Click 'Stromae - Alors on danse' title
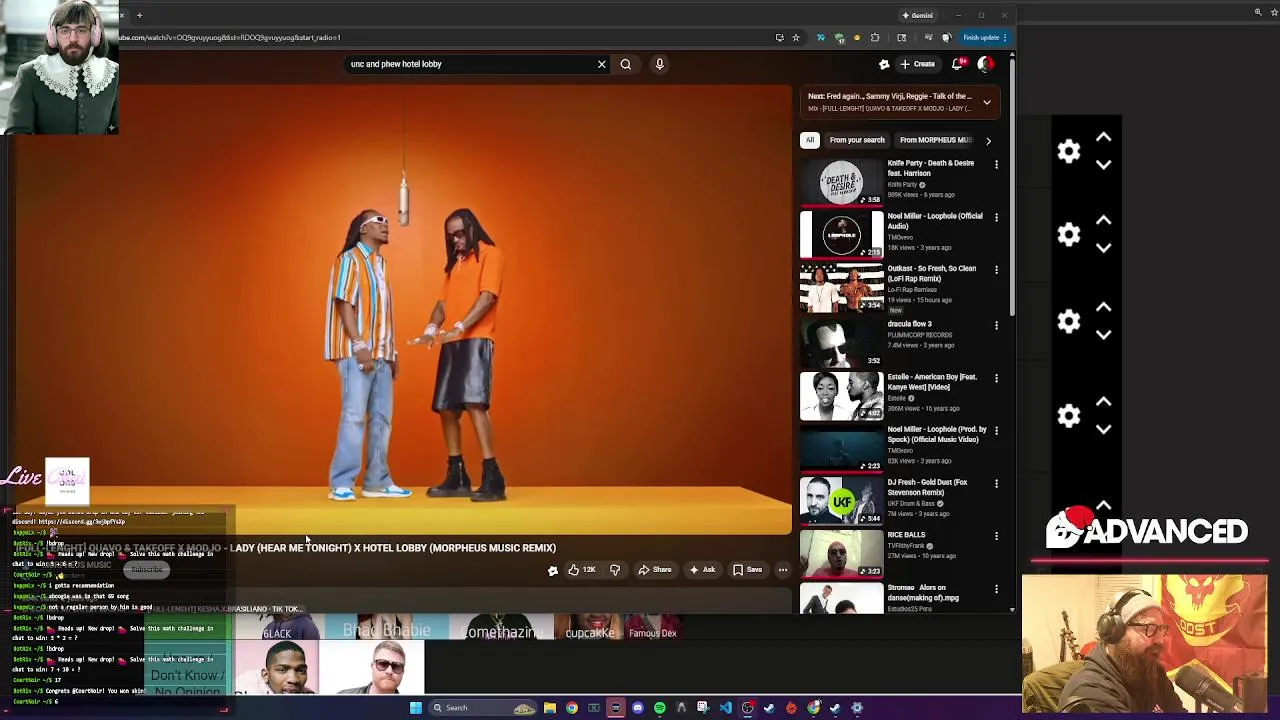 click(x=923, y=593)
